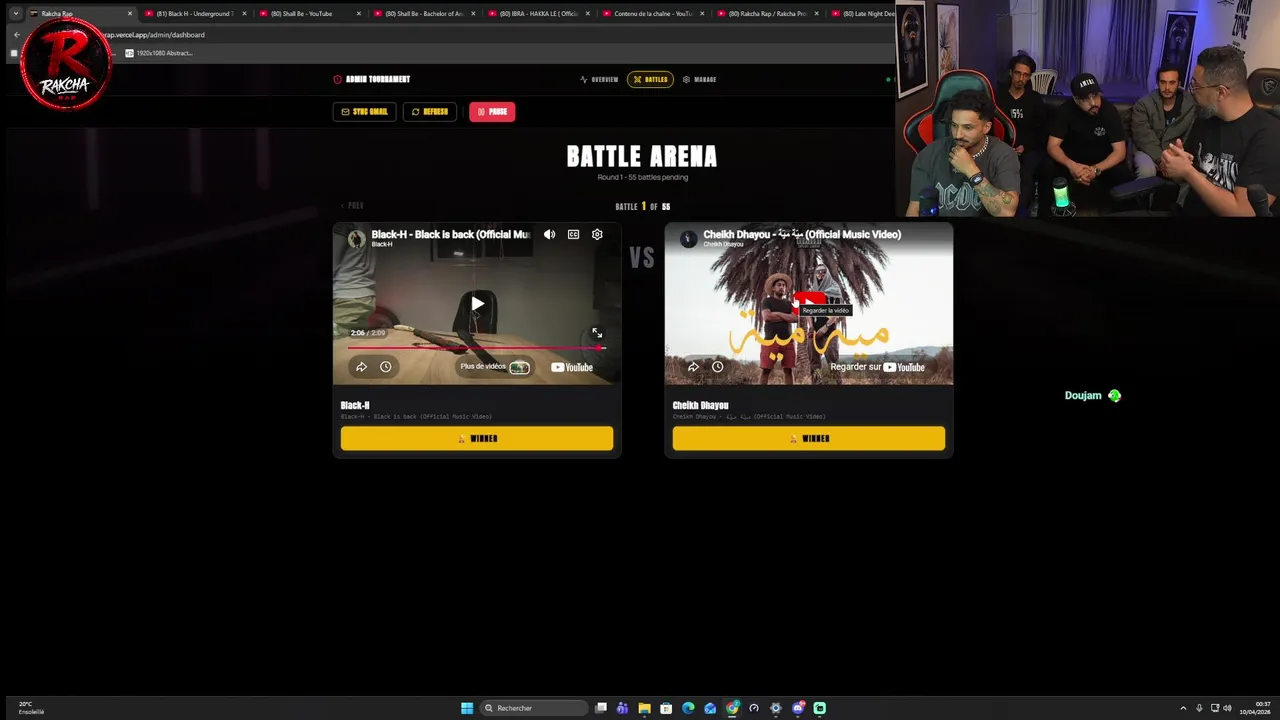Share the Cheikh Dhayou video

693,367
